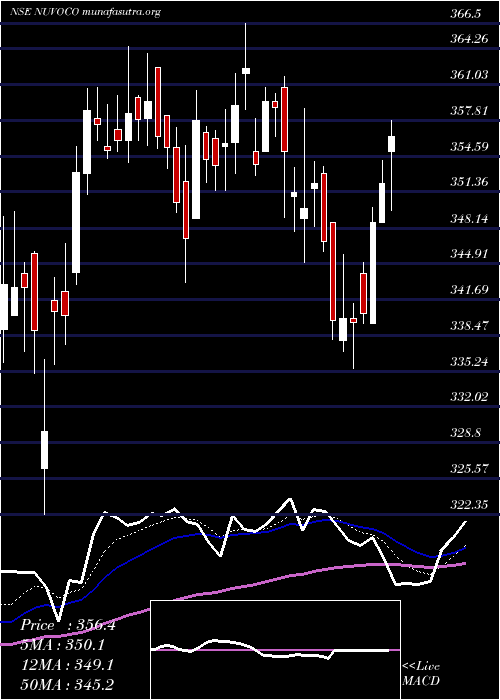Click the <<Live MACD label
This screenshot has width=500, height=700.
click(421, 674)
